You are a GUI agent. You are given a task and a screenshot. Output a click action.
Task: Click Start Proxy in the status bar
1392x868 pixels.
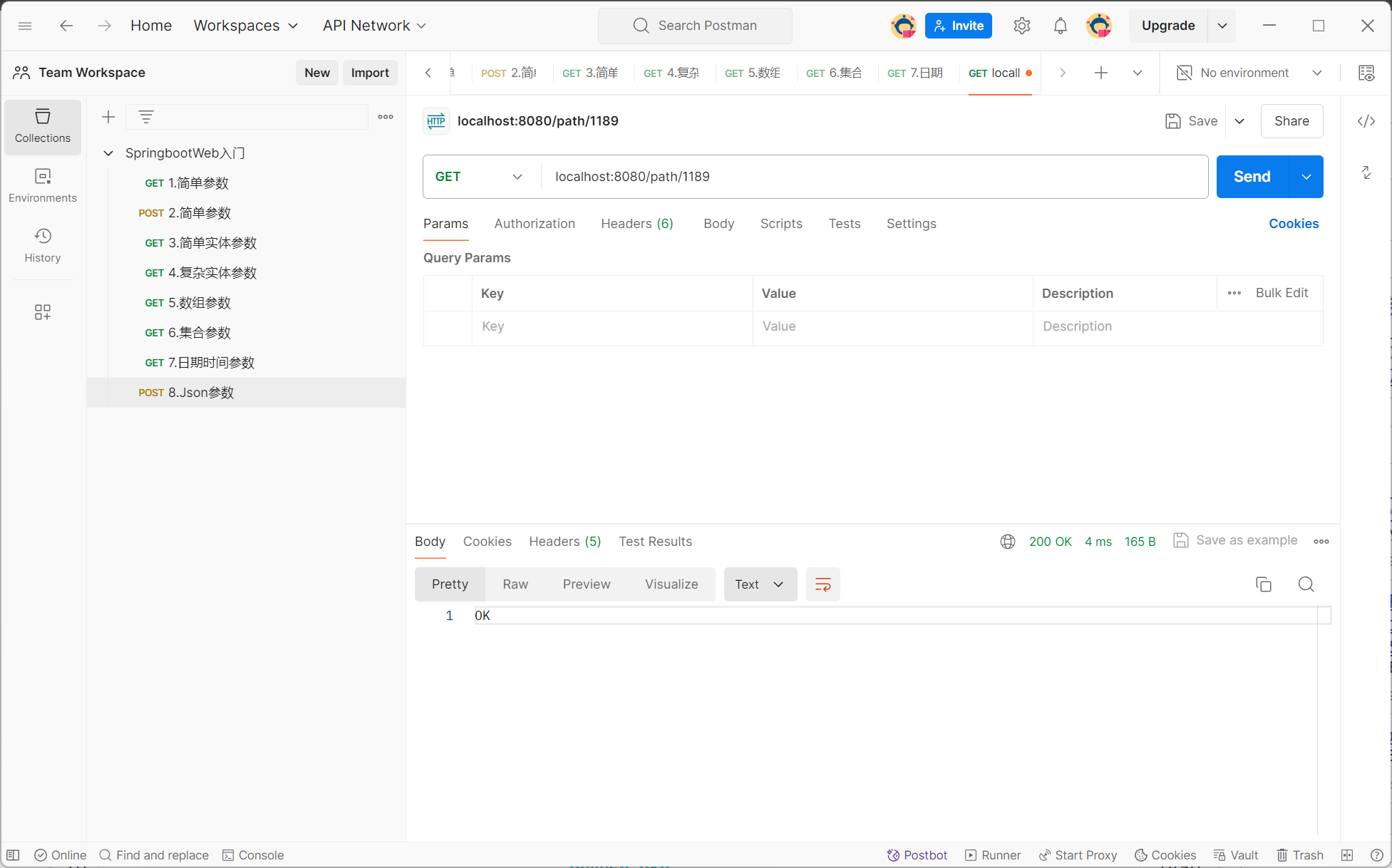tap(1078, 855)
